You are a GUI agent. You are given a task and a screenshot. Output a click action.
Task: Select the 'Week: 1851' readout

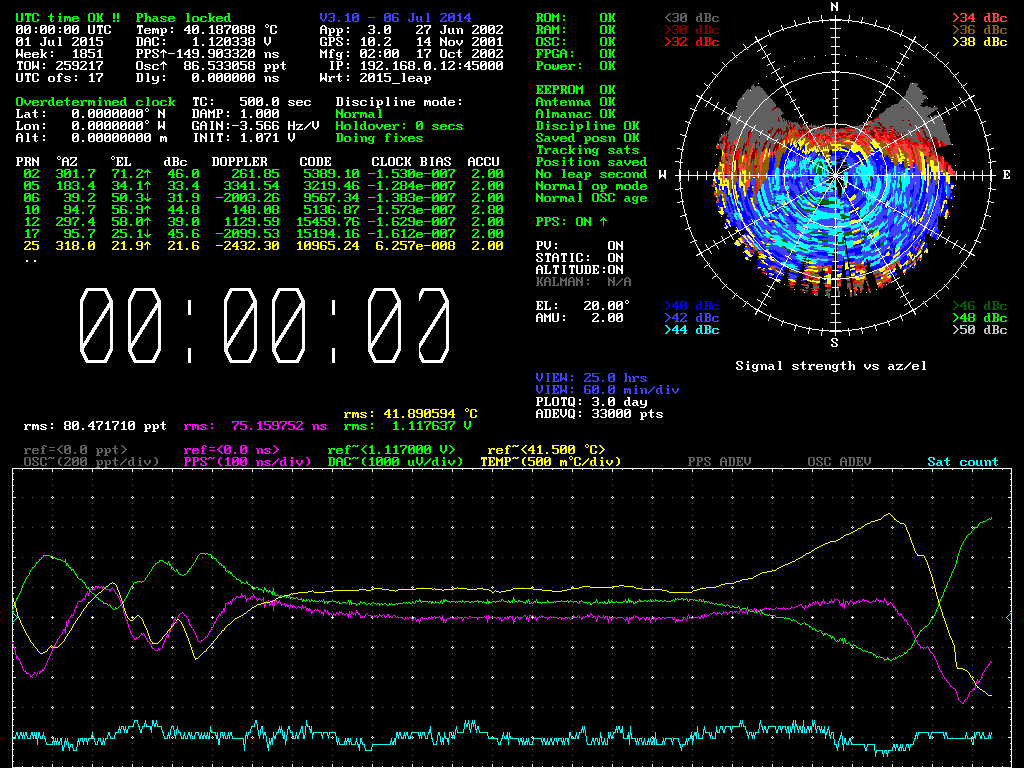pyautogui.click(x=59, y=54)
